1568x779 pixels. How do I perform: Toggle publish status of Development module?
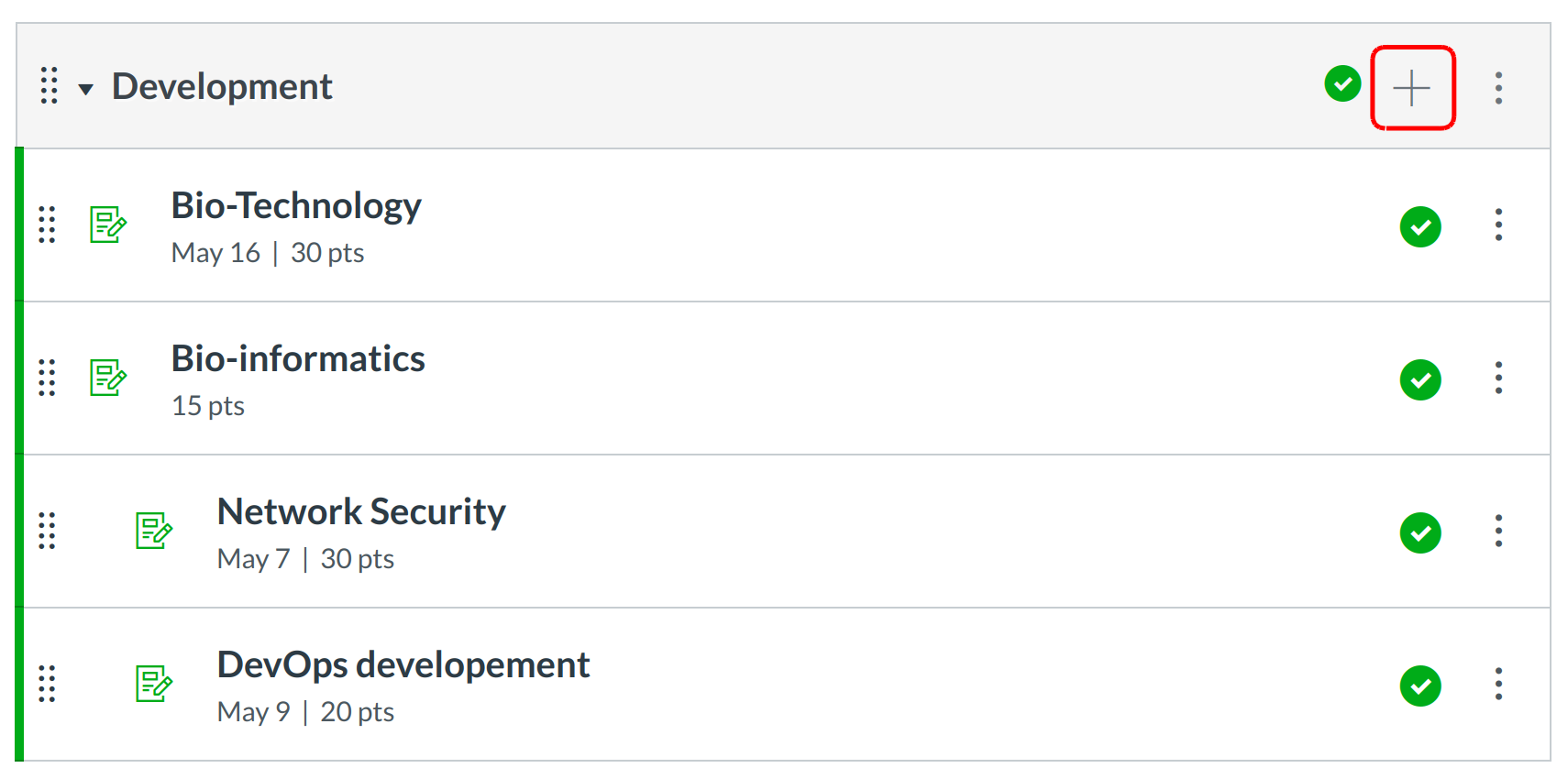pos(1342,84)
